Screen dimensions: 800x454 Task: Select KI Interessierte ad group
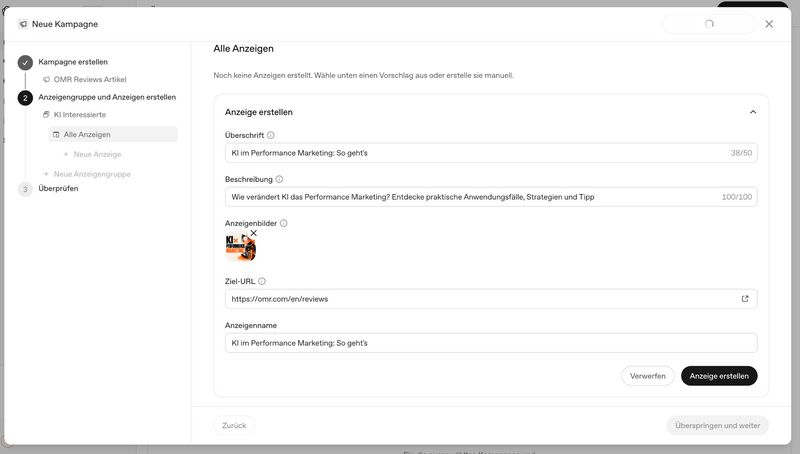pyautogui.click(x=80, y=115)
